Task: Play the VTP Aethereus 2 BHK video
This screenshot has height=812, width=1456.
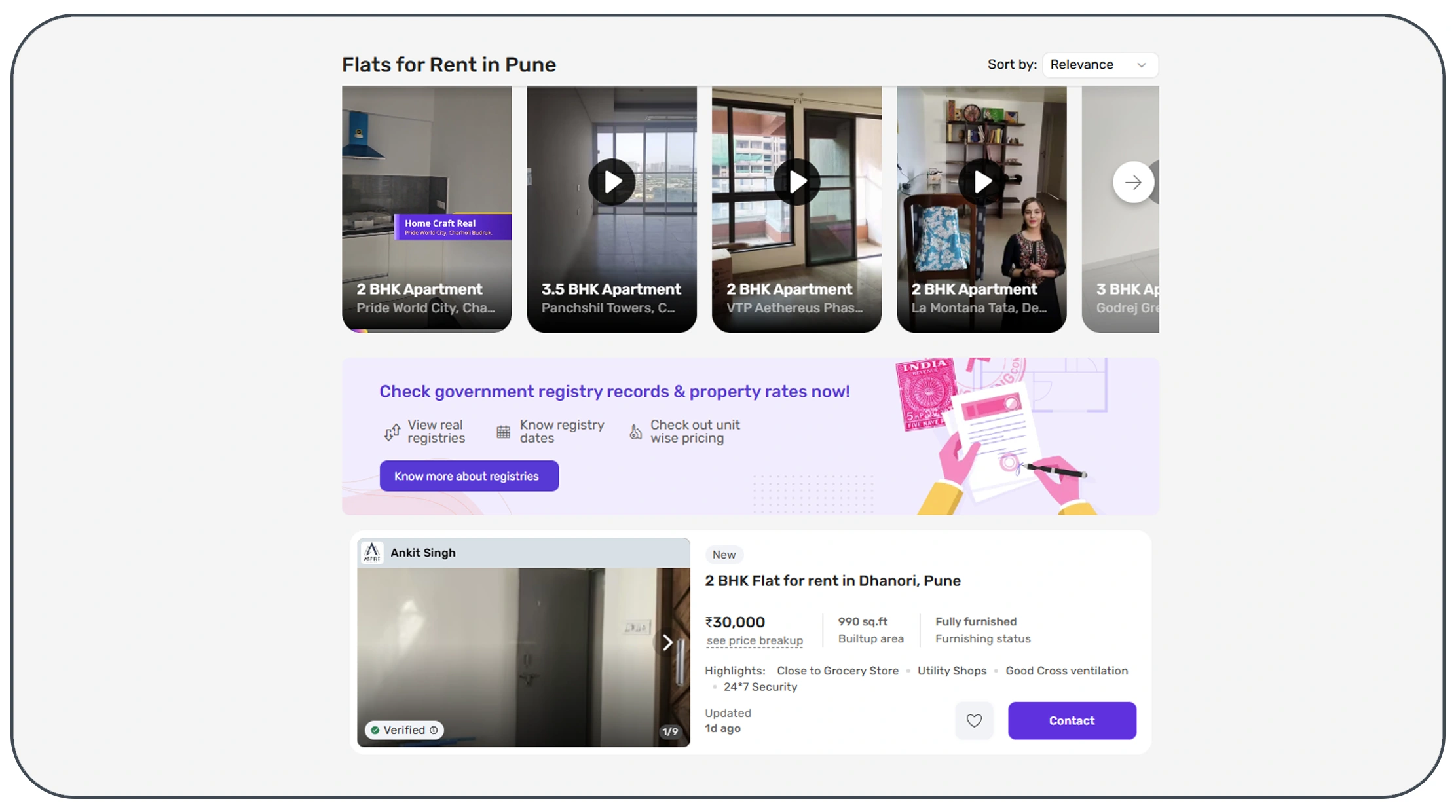Action: click(x=796, y=182)
